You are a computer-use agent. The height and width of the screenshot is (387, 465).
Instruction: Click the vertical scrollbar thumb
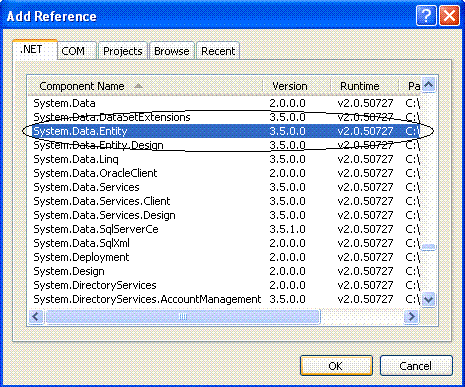[428, 247]
